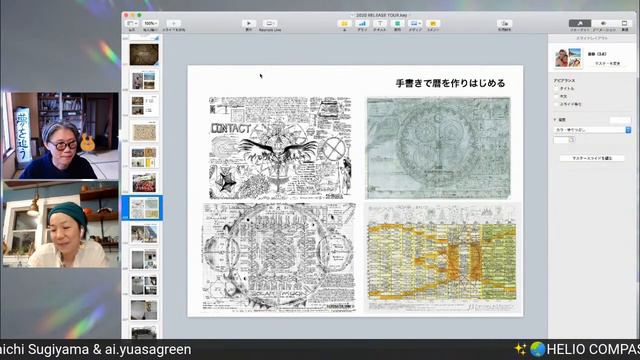This screenshot has height=360, width=640.
Task: Open the Shape insert icon
Action: (x=397, y=24)
